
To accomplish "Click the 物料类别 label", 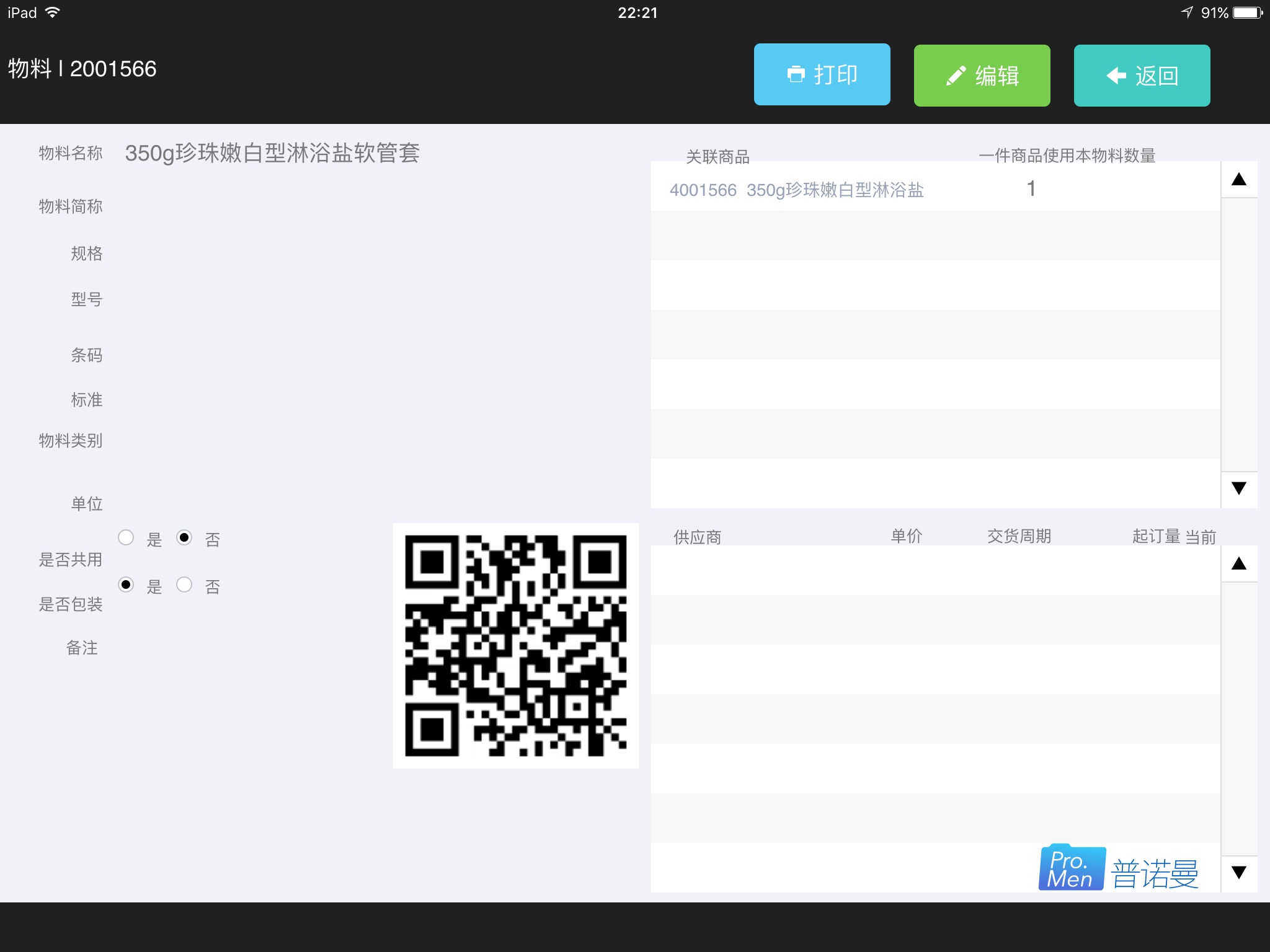I will 71,441.
